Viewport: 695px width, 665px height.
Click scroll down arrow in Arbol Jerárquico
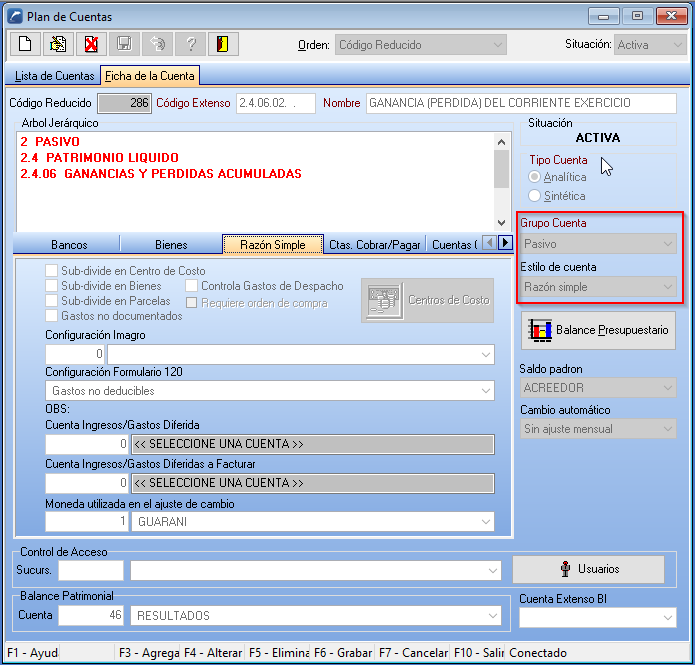click(x=501, y=223)
